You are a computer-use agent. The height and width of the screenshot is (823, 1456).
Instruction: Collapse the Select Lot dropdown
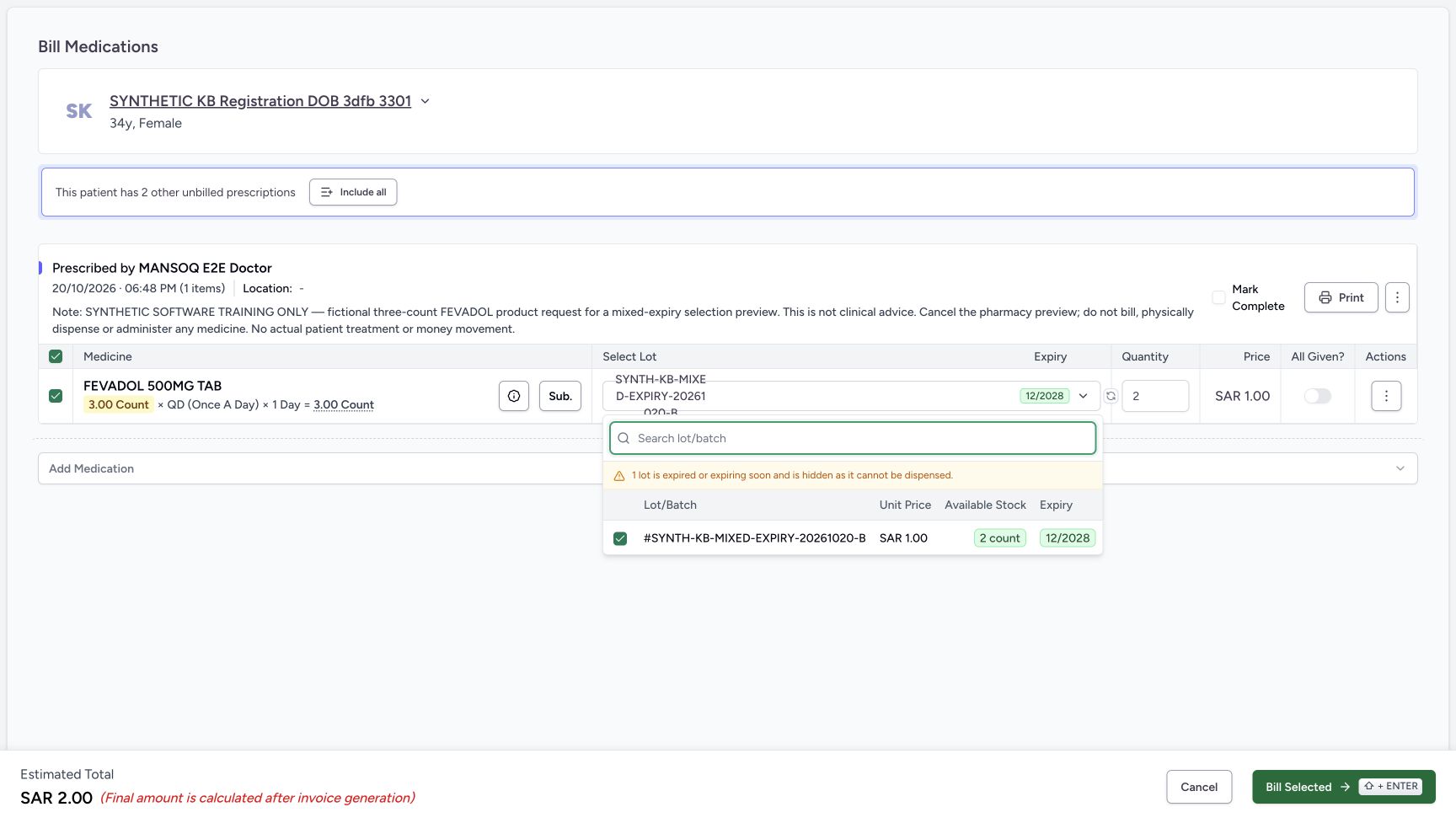tap(1084, 396)
